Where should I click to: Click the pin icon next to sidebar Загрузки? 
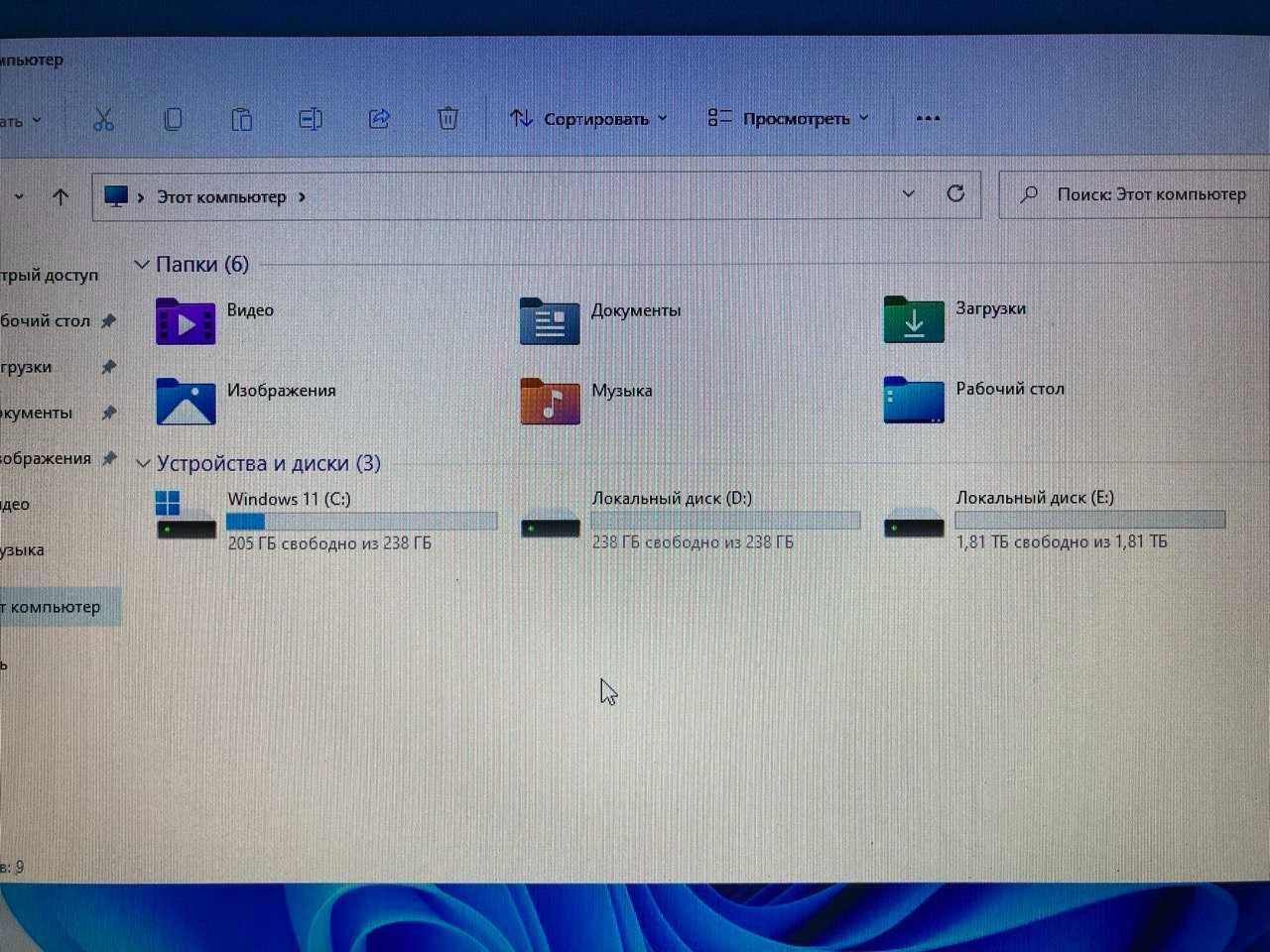click(109, 367)
